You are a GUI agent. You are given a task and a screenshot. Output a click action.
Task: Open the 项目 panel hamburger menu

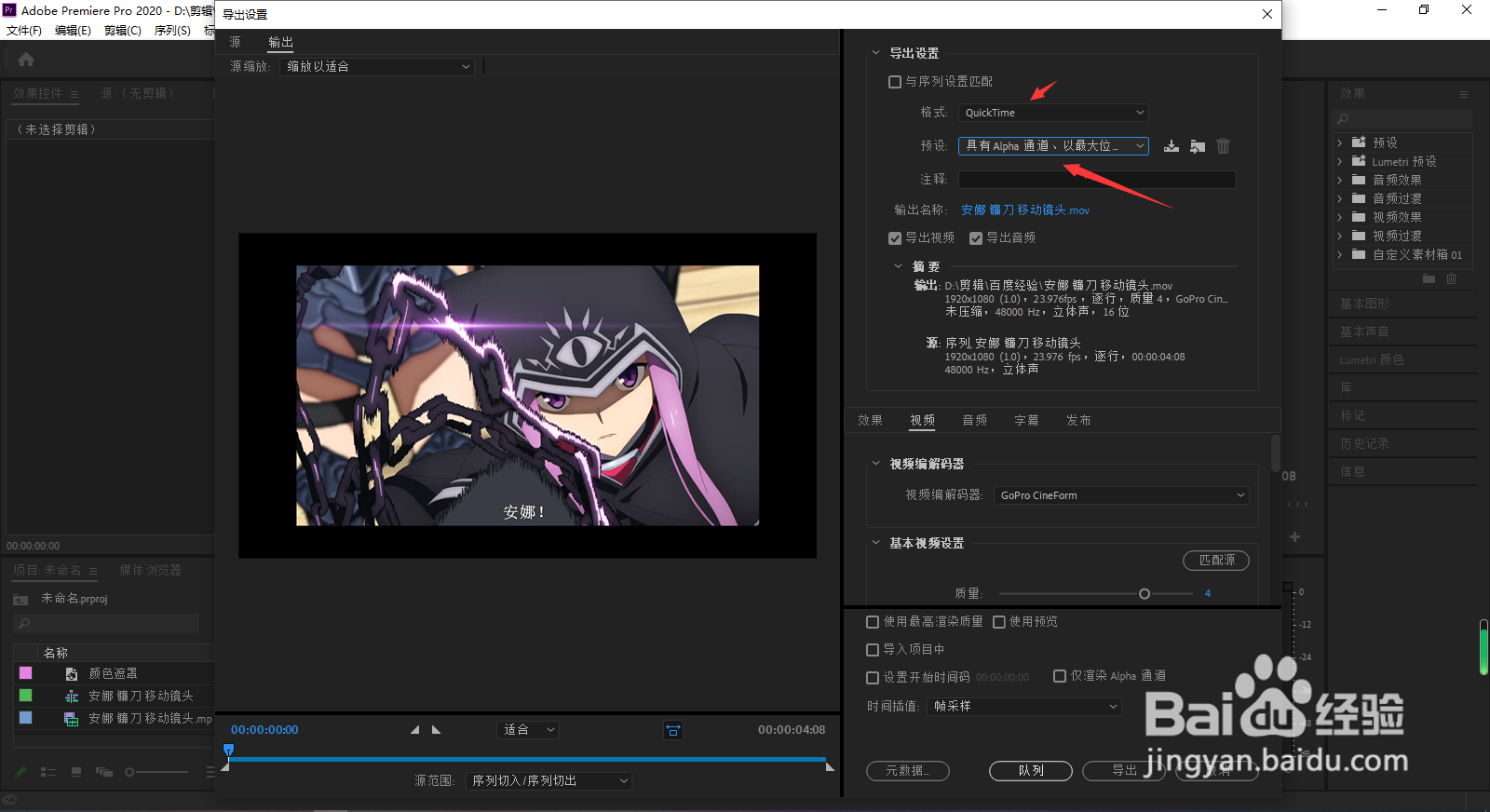[93, 571]
